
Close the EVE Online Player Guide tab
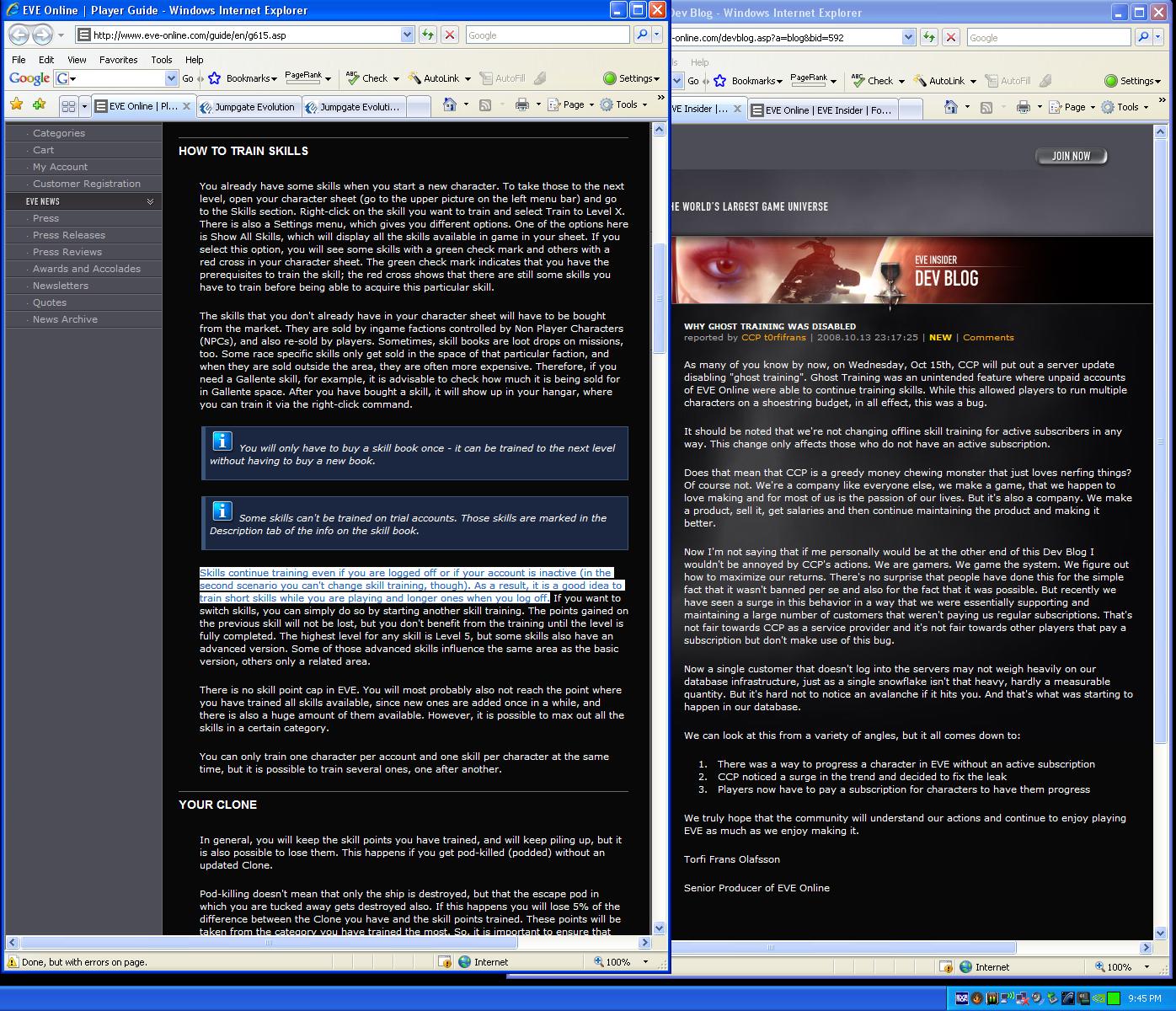point(186,106)
